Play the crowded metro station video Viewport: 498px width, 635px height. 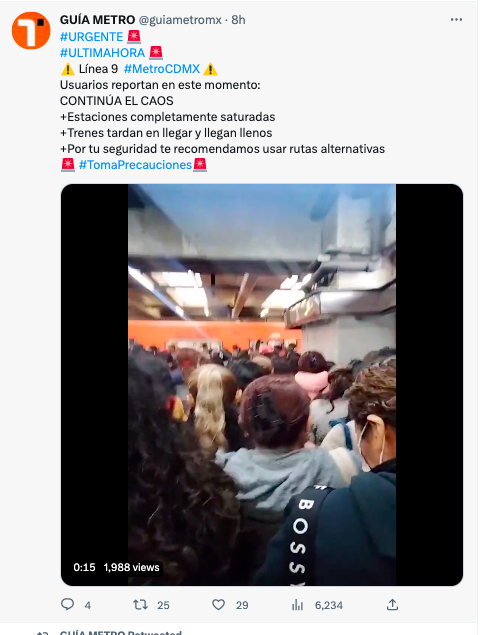262,385
